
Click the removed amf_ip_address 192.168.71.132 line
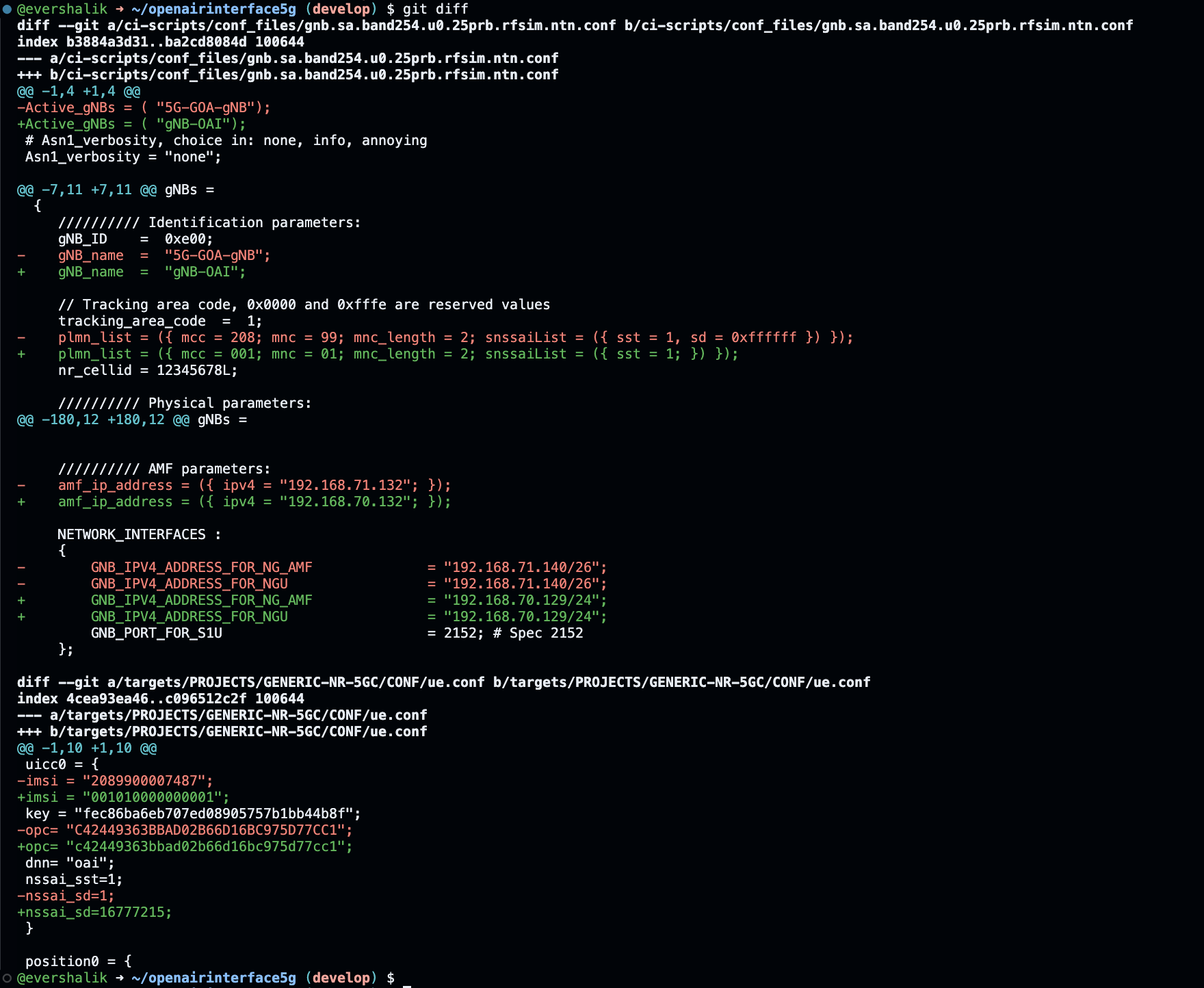click(x=235, y=485)
